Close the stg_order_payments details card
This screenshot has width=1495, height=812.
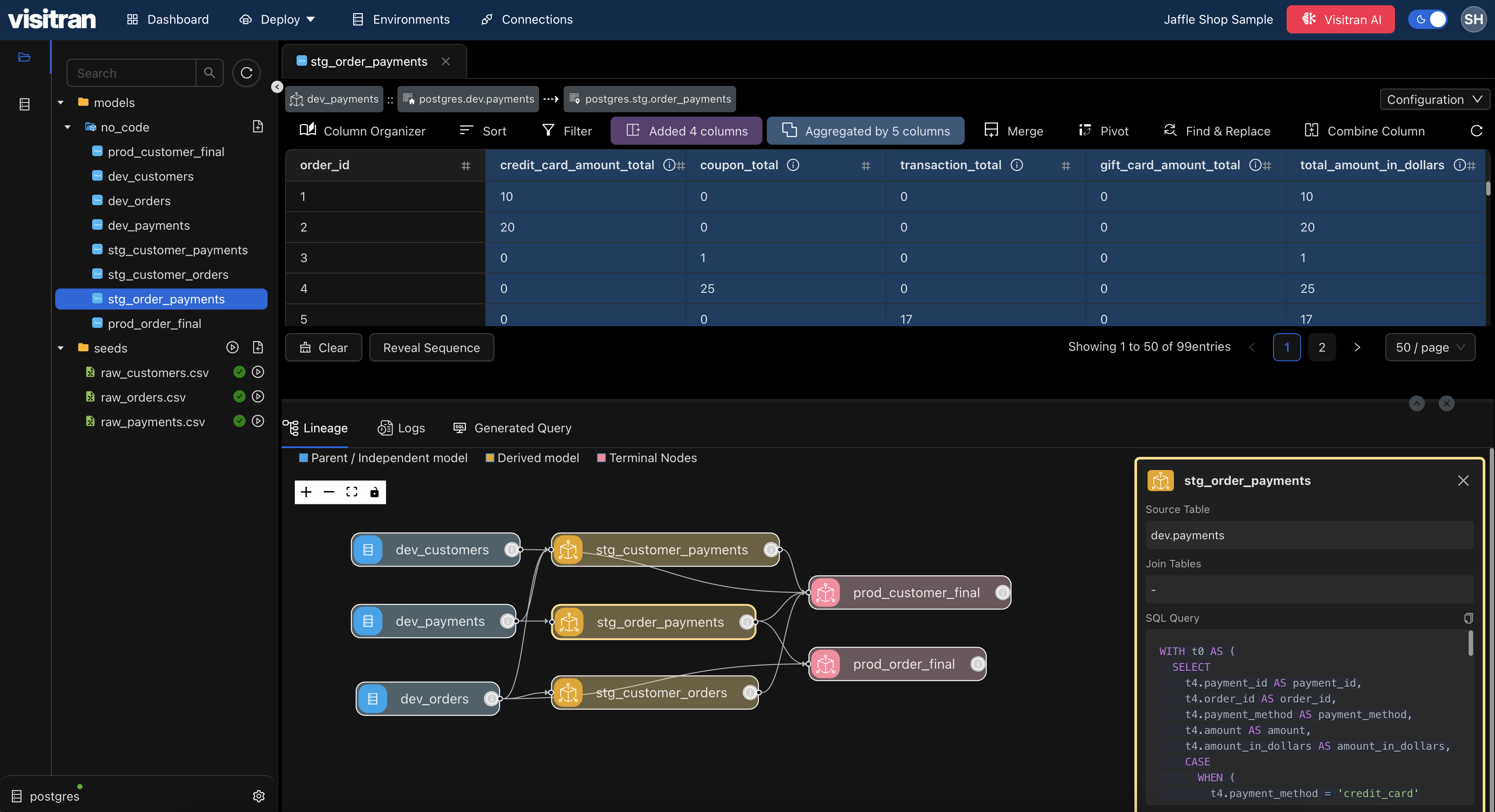(x=1463, y=480)
